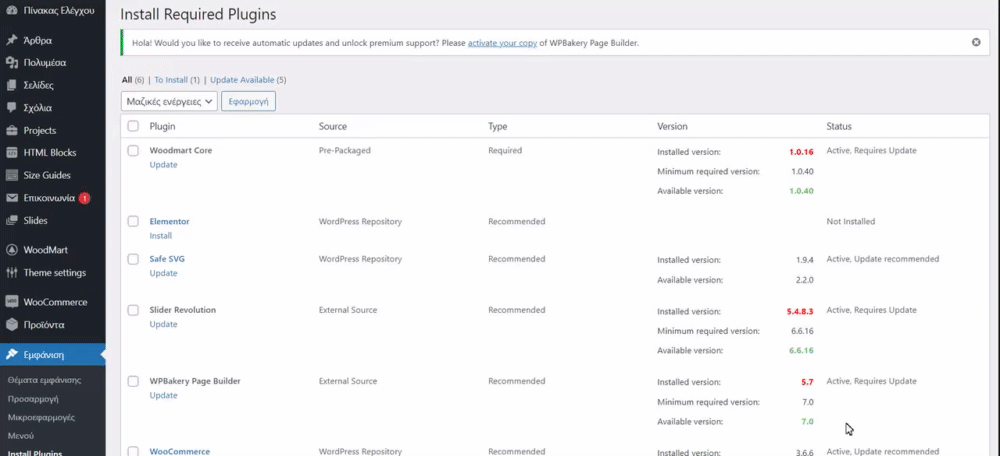Click the Άρθρα pin icon in sidebar
The width and height of the screenshot is (1000, 456).
tap(12, 40)
